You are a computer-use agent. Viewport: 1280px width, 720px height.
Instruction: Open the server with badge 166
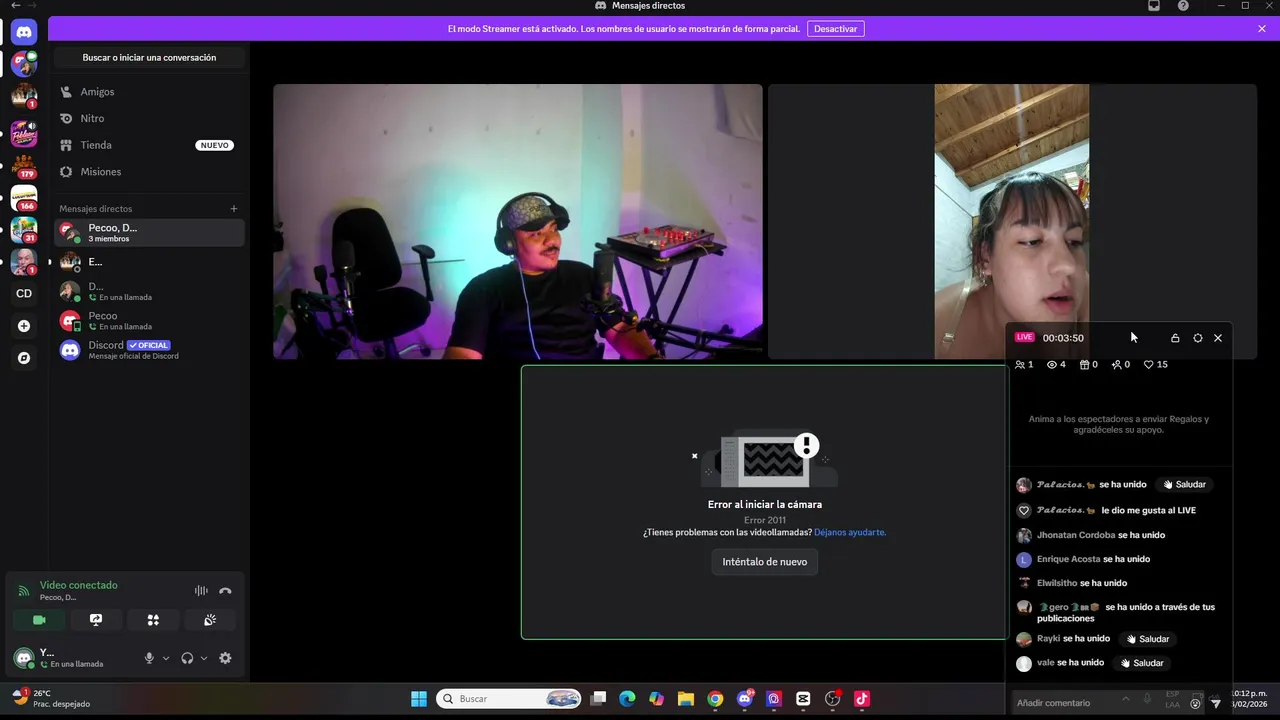(x=24, y=198)
